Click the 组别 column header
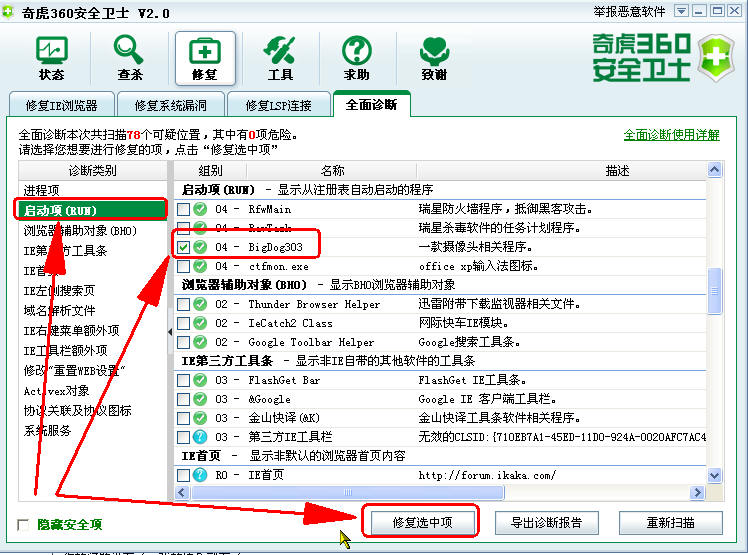 (210, 170)
